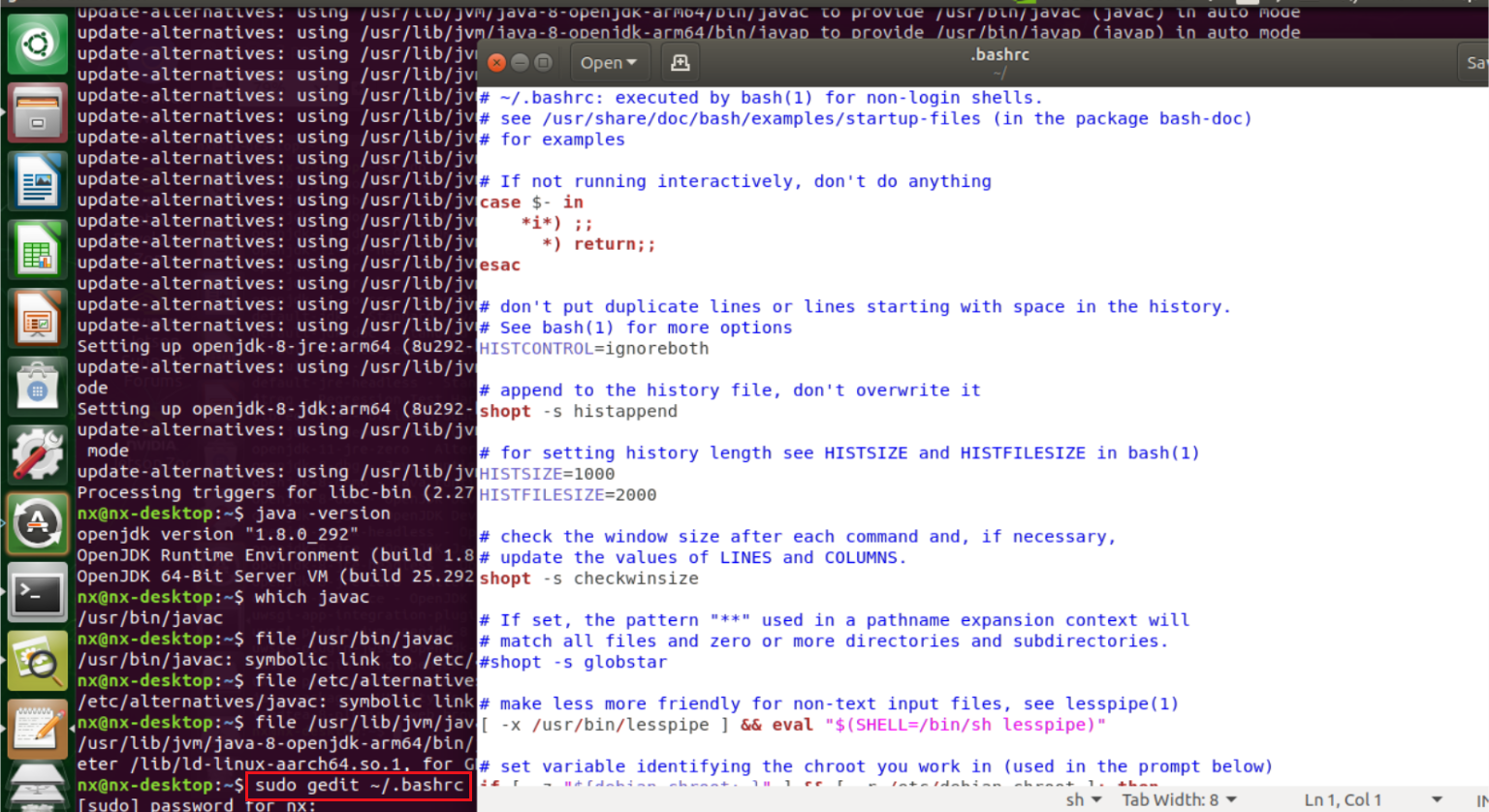Switch to Terminal via the dock icon
The image size is (1489, 812).
click(x=38, y=592)
